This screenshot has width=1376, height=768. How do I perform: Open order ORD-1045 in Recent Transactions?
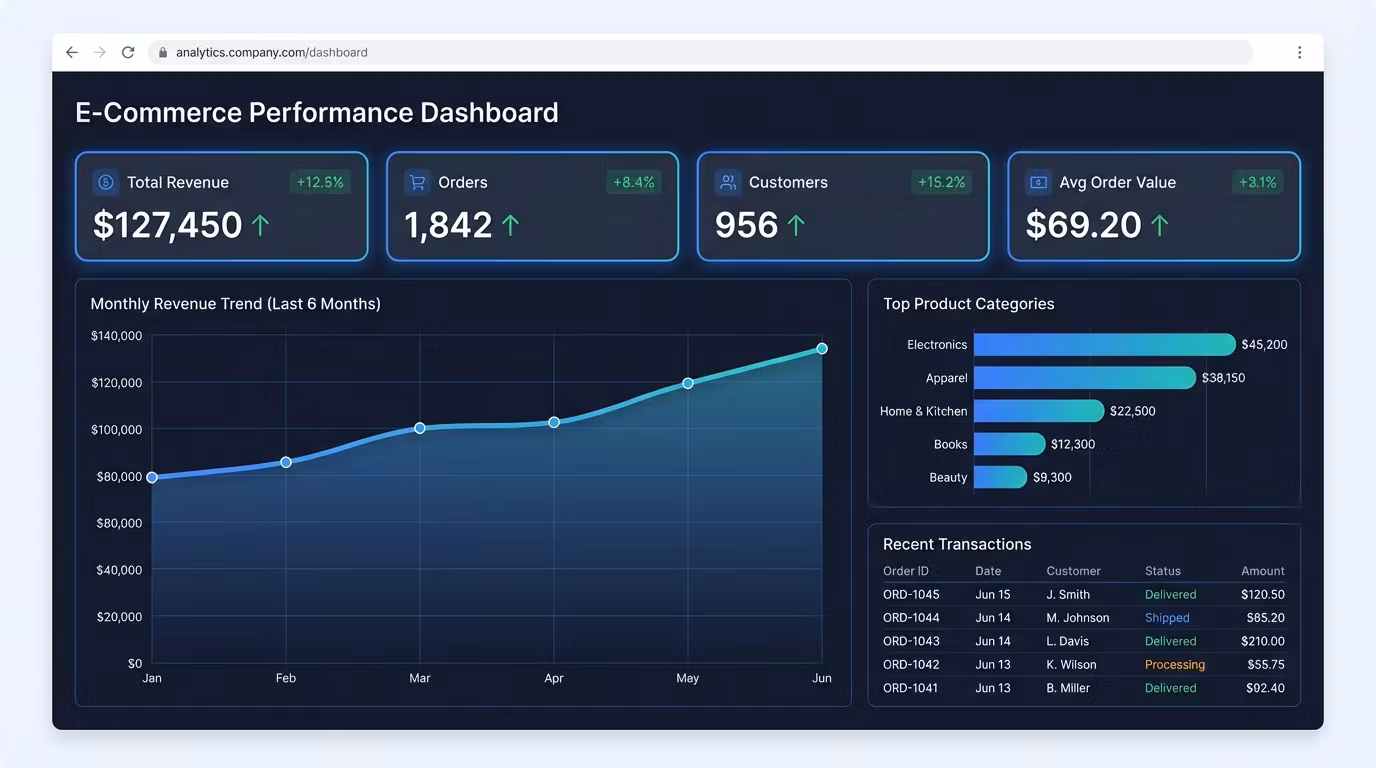point(911,594)
